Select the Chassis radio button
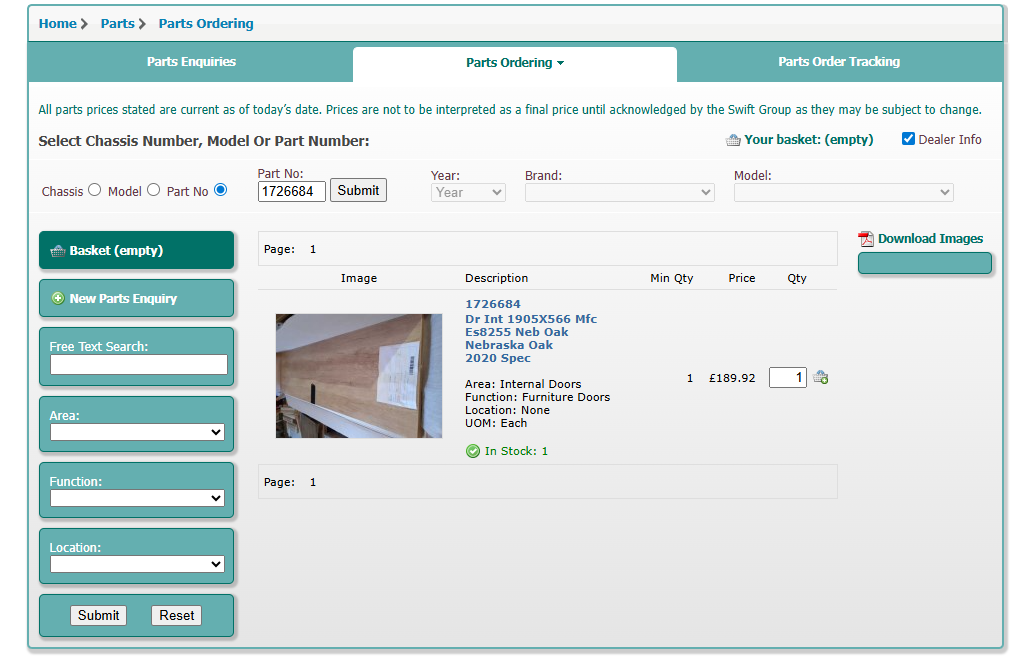Screen dimensions: 1011x656 tap(95, 190)
